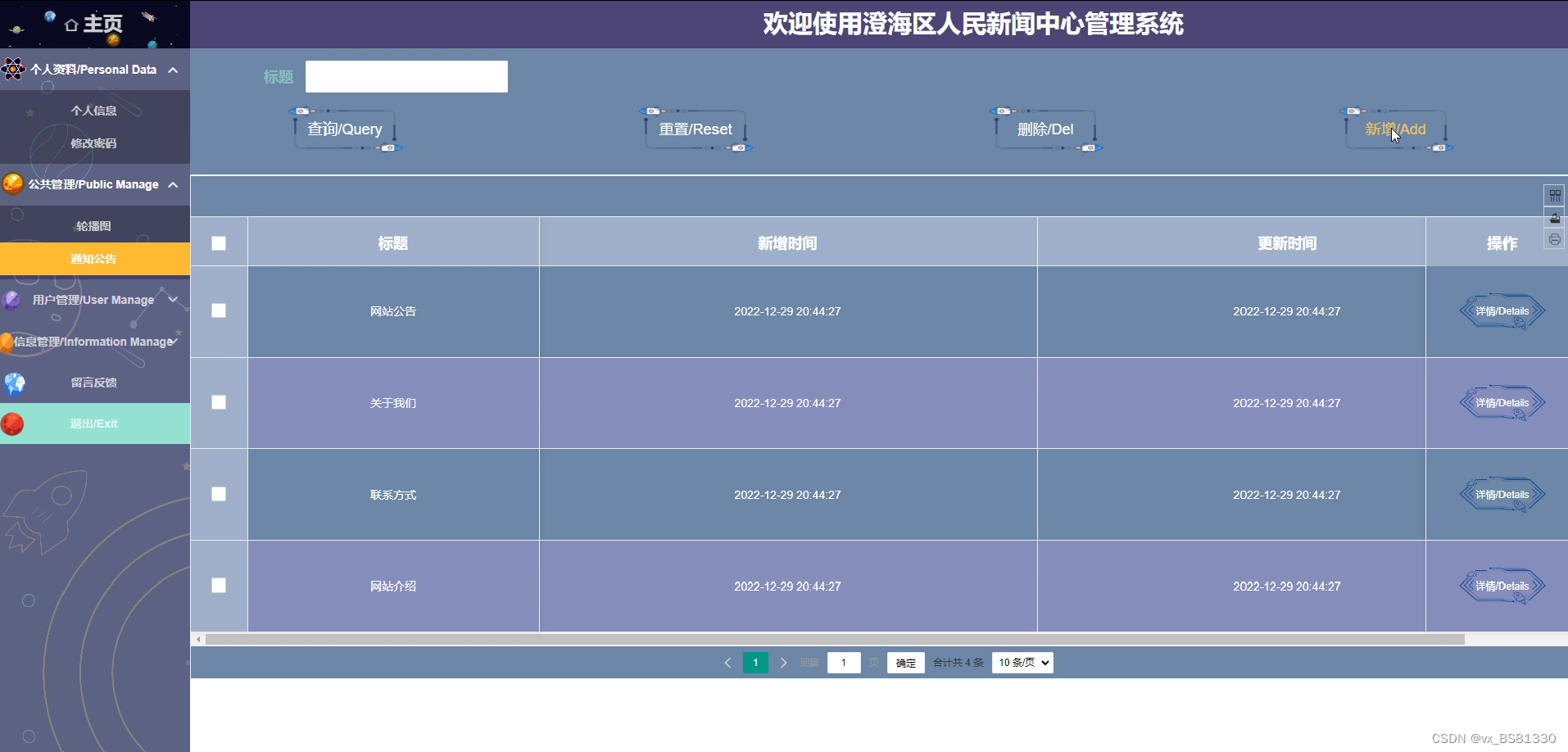Click the 重置/Reset button
The width and height of the screenshot is (1568, 752).
tap(696, 129)
